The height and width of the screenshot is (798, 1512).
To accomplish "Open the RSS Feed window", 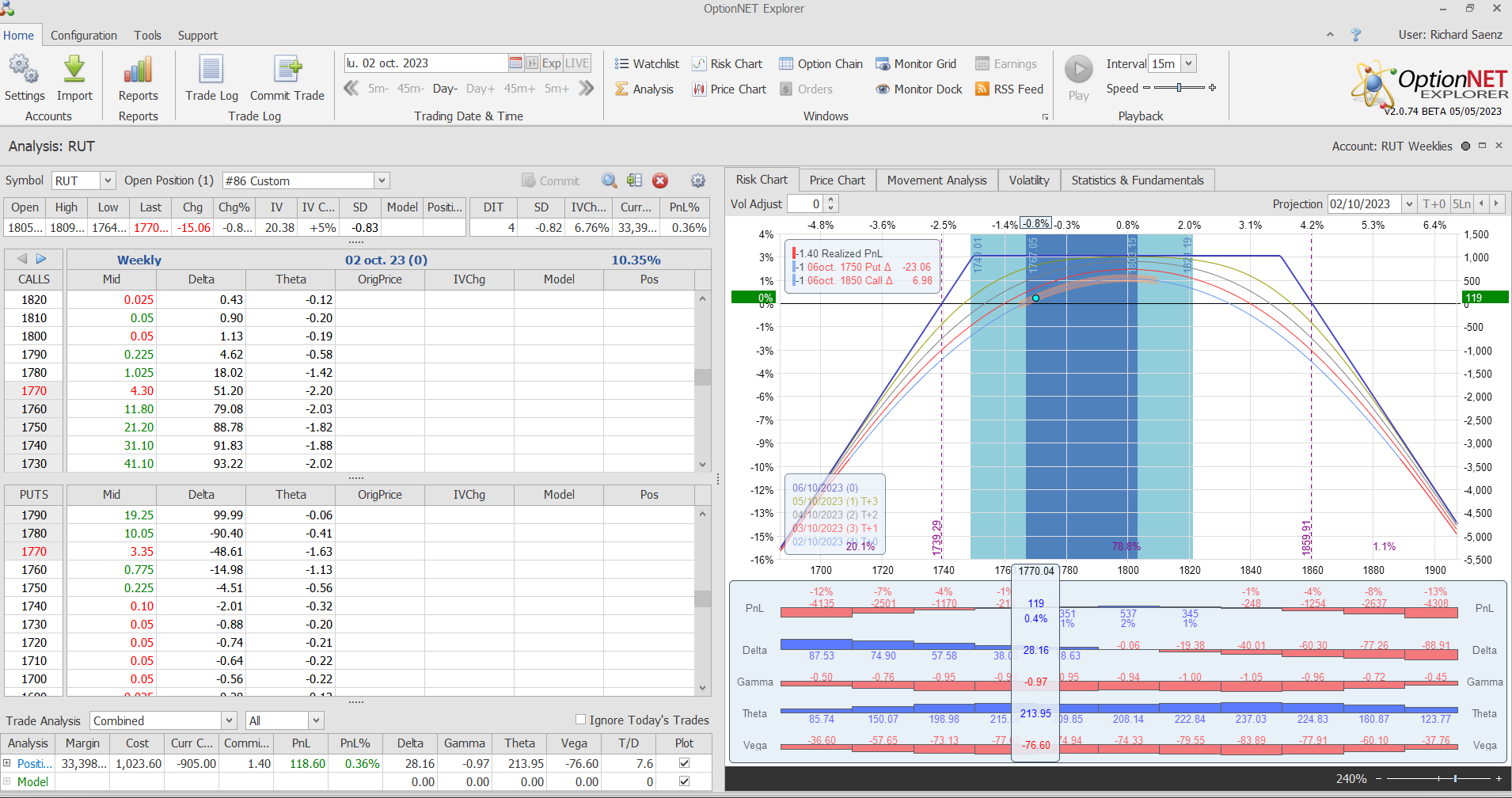I will (x=1009, y=89).
